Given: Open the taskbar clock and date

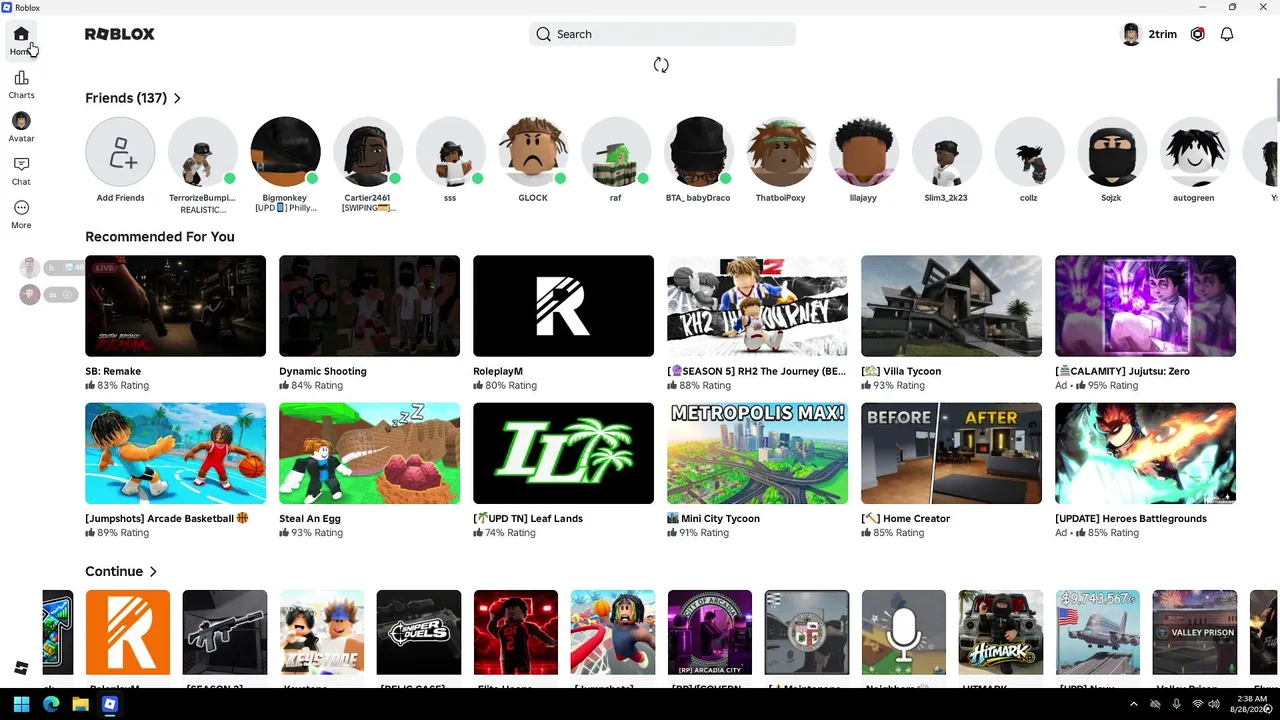Looking at the screenshot, I should pyautogui.click(x=1250, y=704).
